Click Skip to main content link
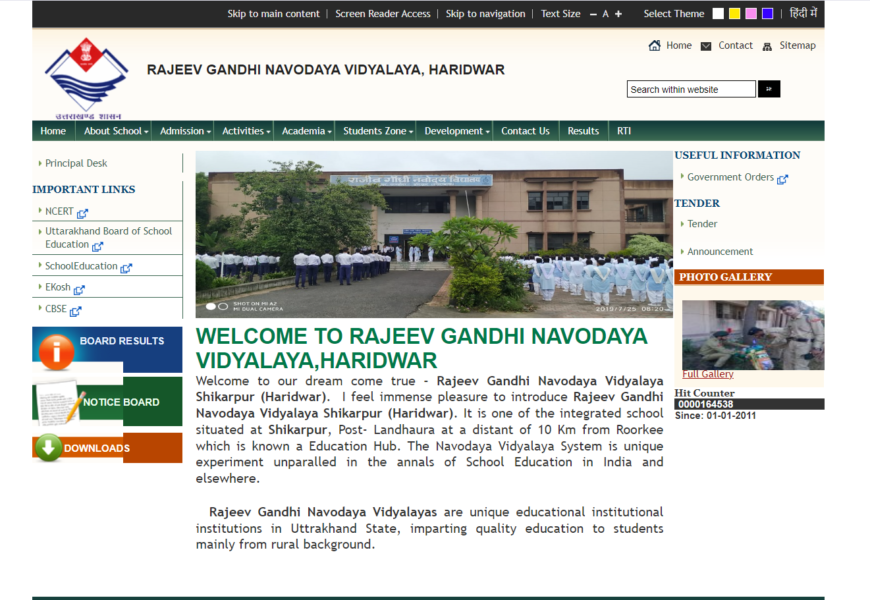The image size is (870, 600). pyautogui.click(x=274, y=14)
